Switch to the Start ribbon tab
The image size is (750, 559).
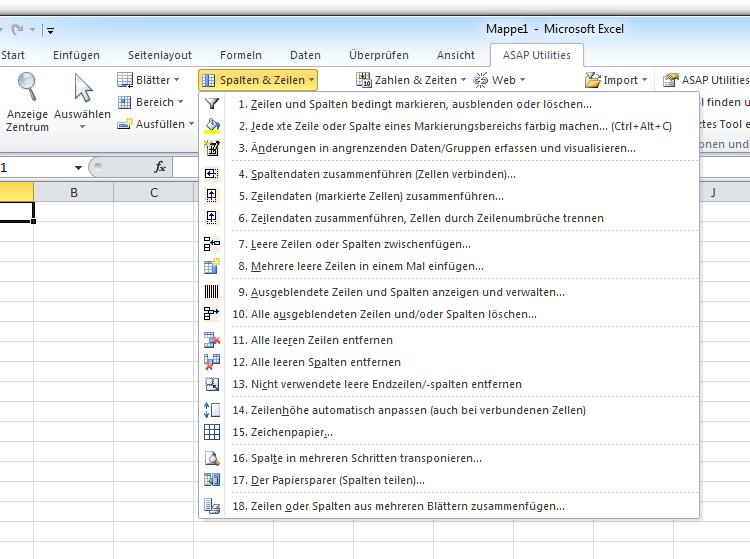click(x=13, y=55)
